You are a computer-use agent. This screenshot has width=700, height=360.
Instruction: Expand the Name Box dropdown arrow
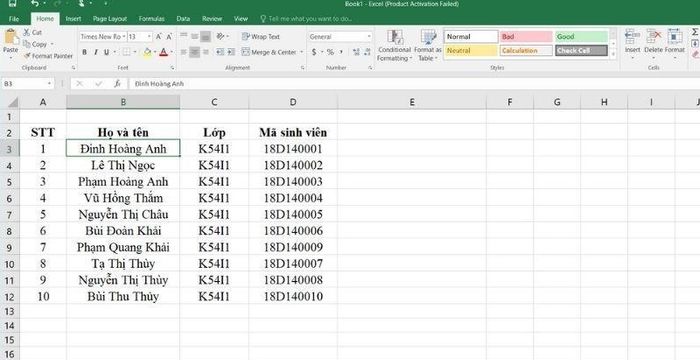coord(49,84)
